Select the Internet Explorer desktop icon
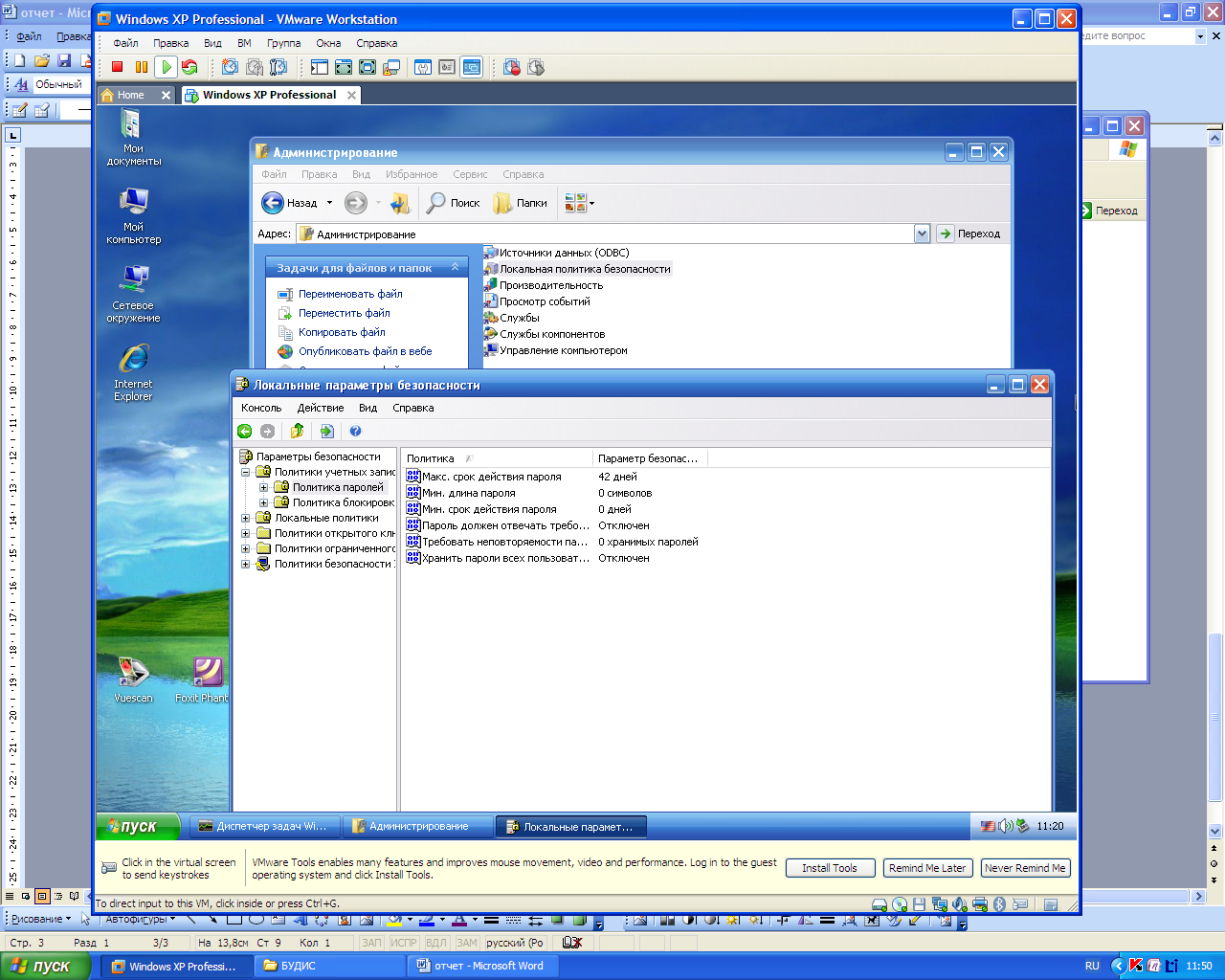Viewport: 1225px width, 980px height. pyautogui.click(x=134, y=373)
